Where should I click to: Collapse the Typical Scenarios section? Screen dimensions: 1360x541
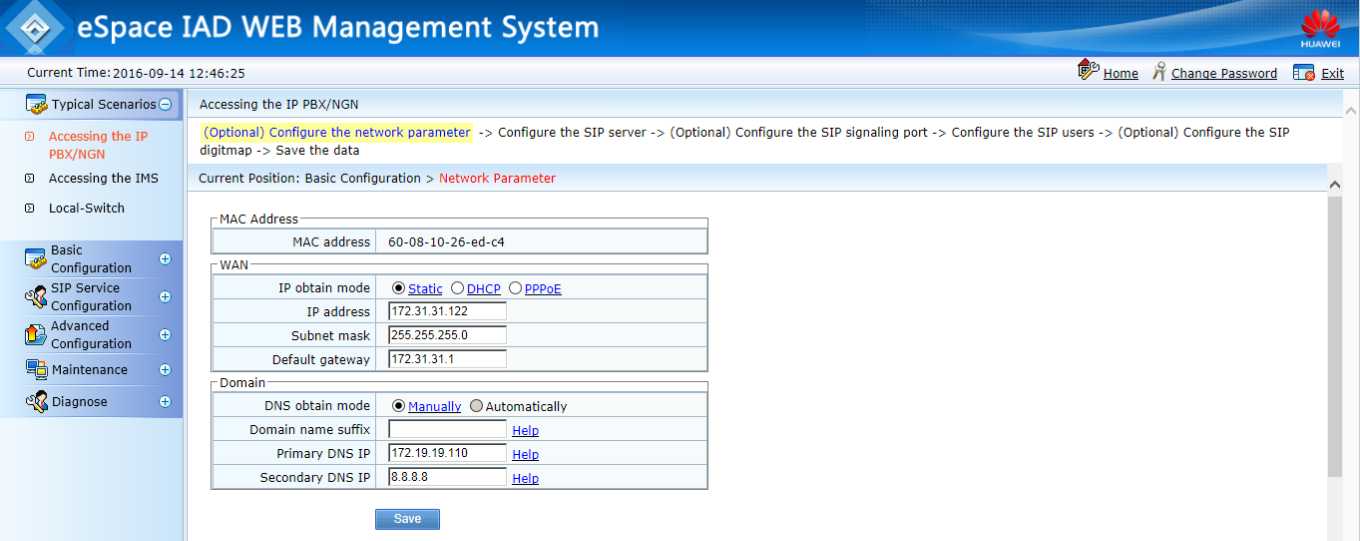pos(165,104)
